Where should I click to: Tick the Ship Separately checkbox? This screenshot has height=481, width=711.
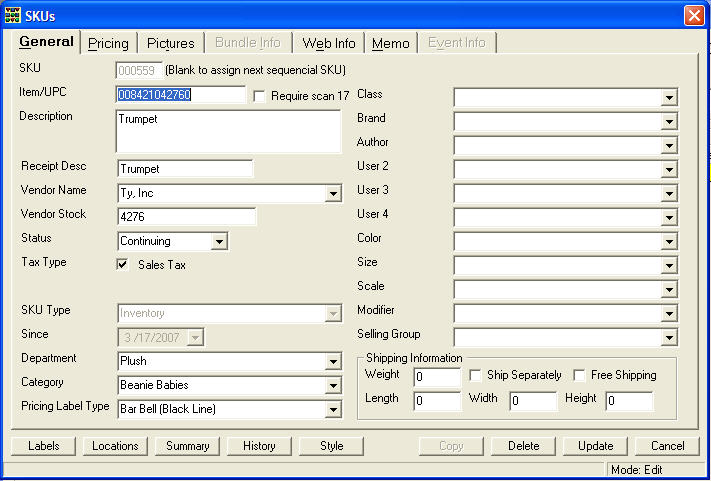coord(475,376)
